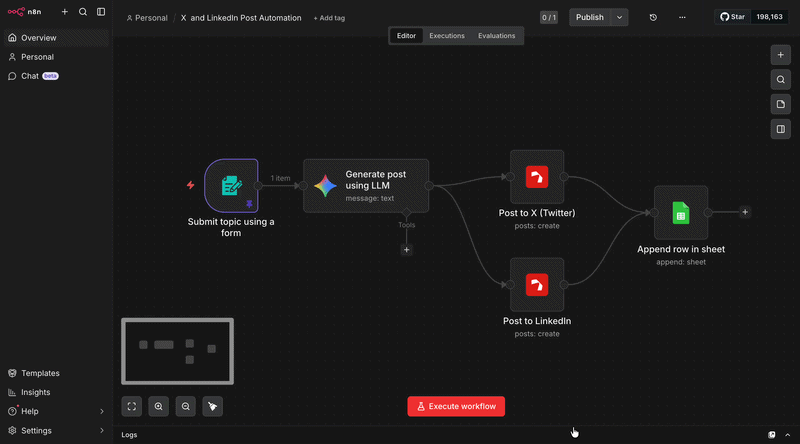
Task: Open the Publish dropdown arrow
Action: (x=619, y=17)
